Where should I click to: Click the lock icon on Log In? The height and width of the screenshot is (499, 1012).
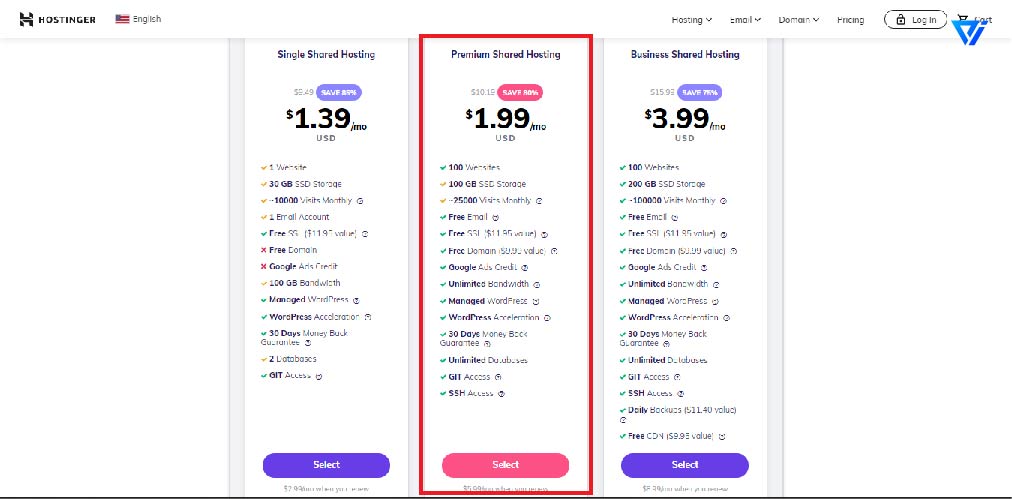pos(901,20)
